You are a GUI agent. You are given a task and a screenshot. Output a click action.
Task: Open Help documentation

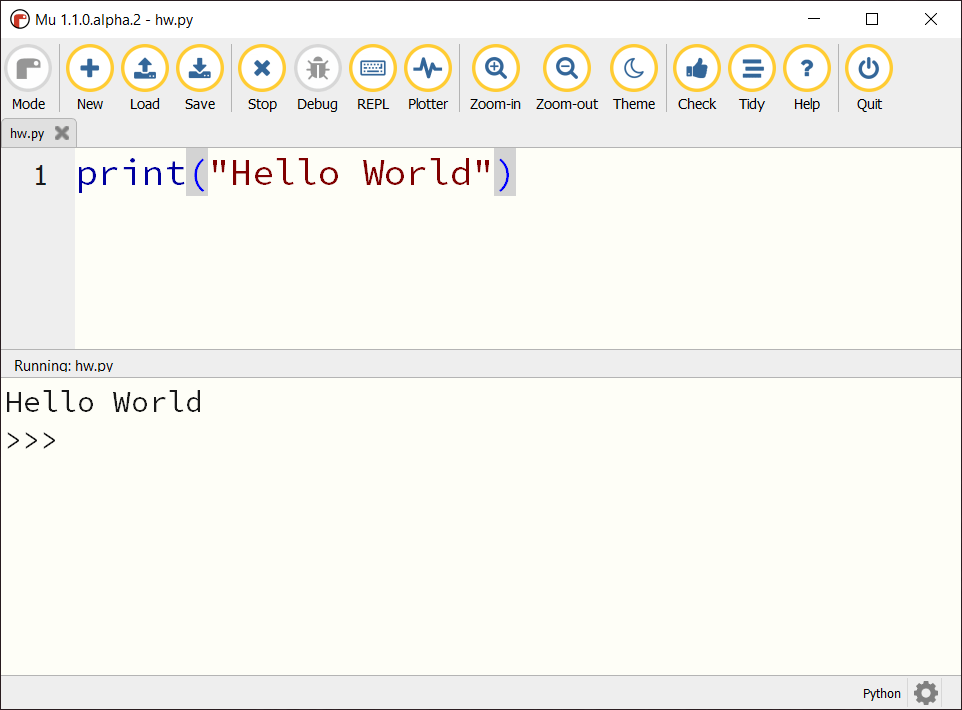pos(807,78)
